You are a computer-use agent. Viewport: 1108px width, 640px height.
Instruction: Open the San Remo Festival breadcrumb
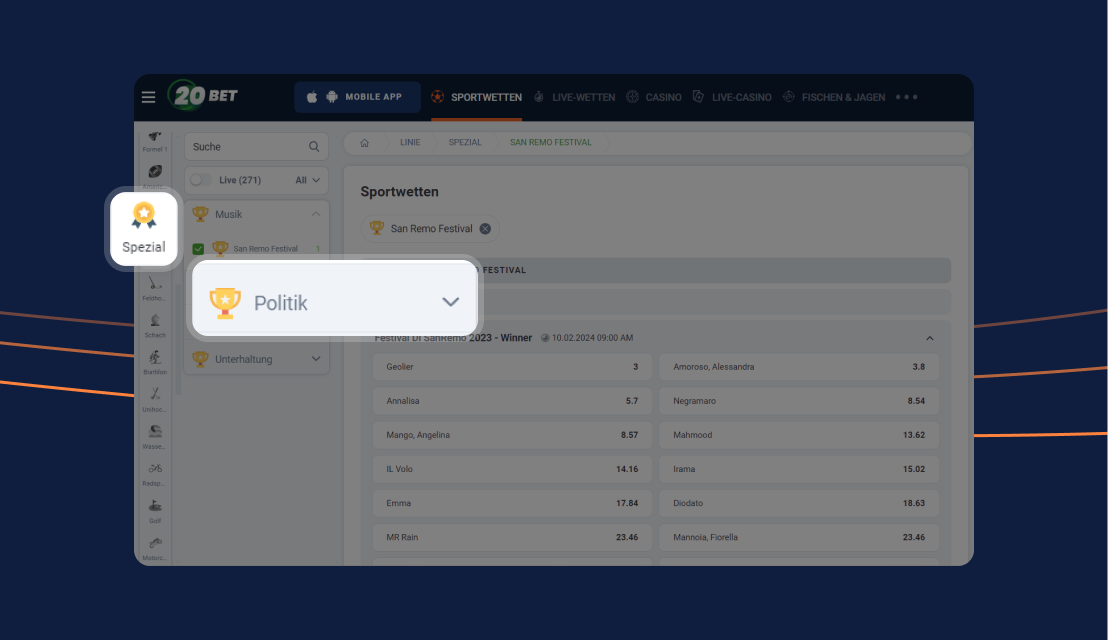click(x=550, y=143)
